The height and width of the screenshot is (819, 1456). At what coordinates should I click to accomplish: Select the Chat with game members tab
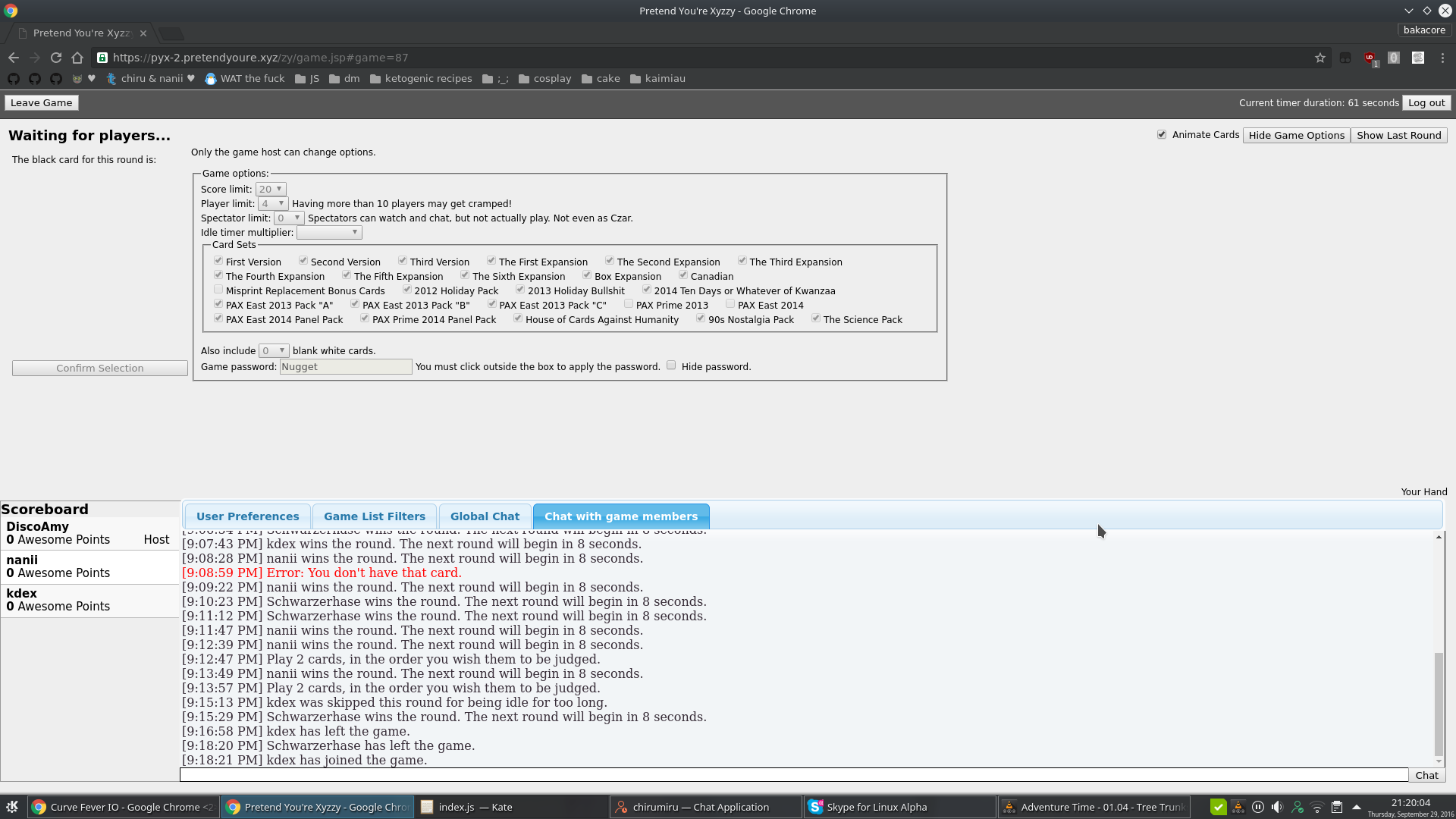pos(621,516)
